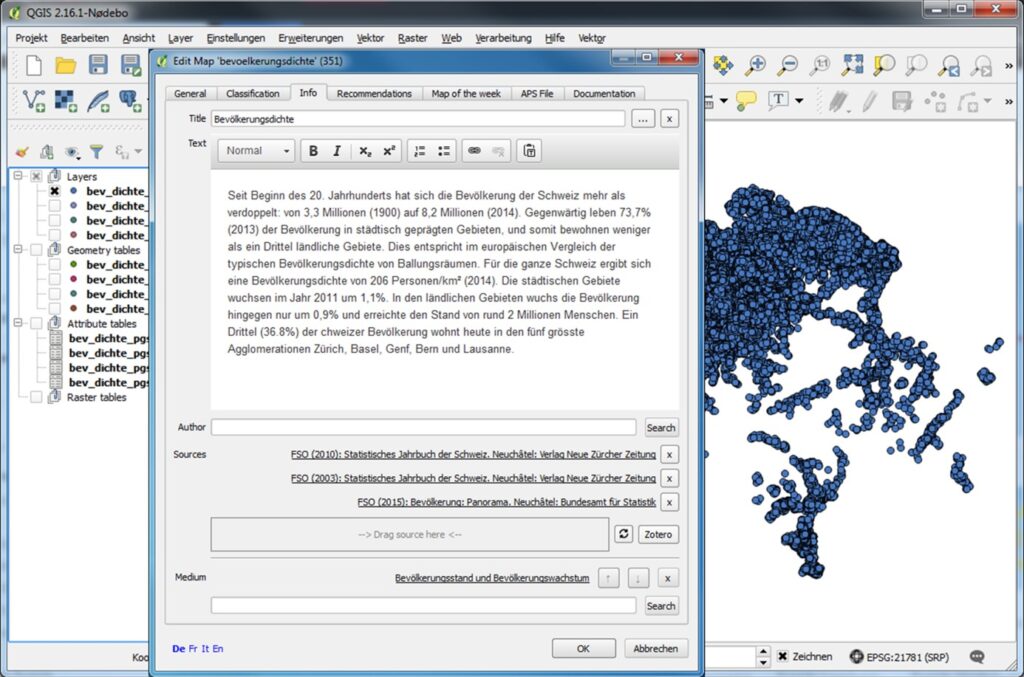
Task: Apply superscript formatting in text editor
Action: click(389, 151)
